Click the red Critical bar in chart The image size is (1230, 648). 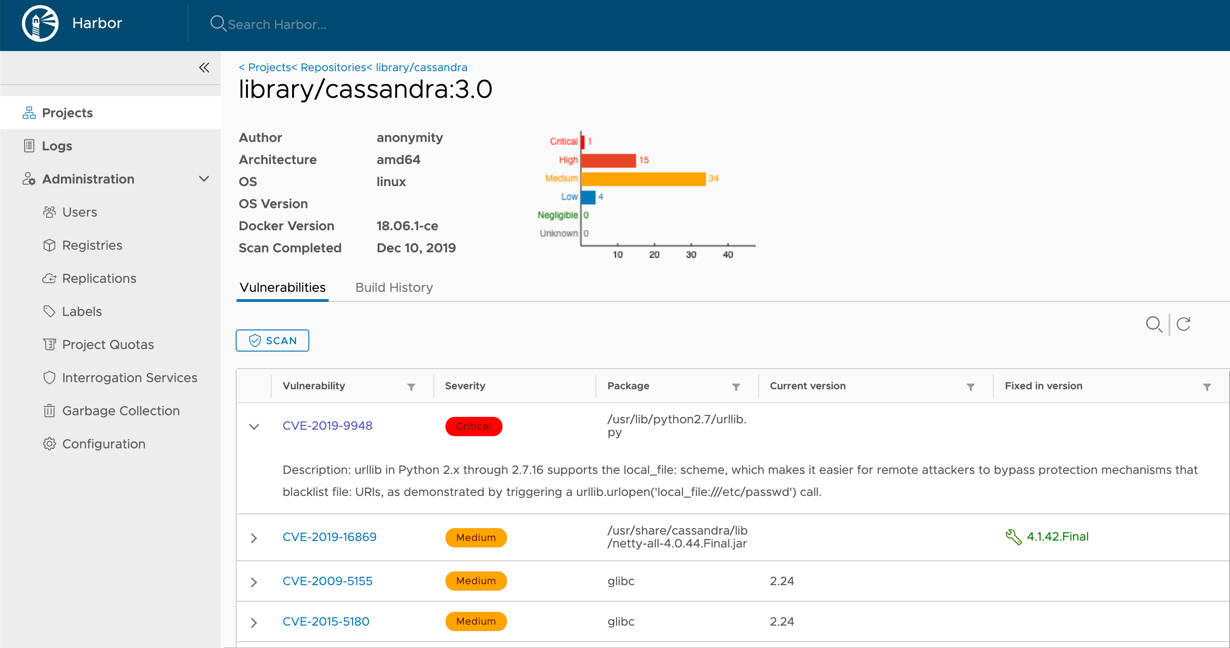pyautogui.click(x=583, y=142)
